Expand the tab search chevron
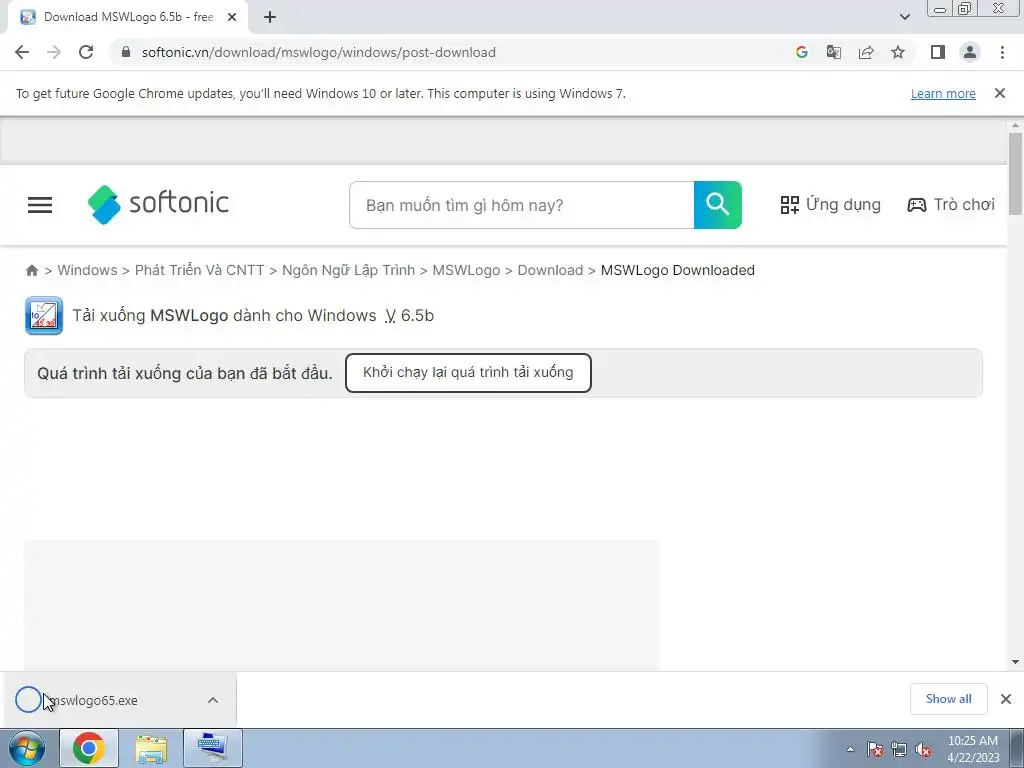 pyautogui.click(x=904, y=17)
